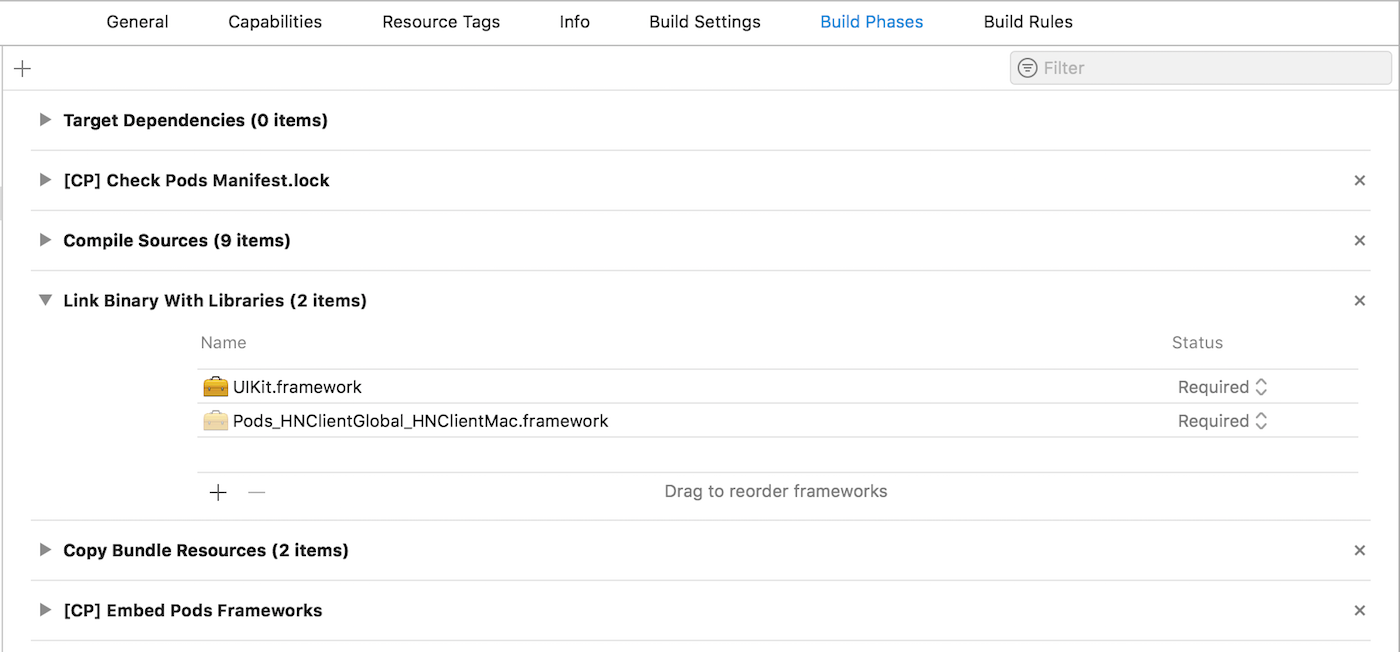1400x652 pixels.
Task: Open the Pods framework Required status dropdown
Action: pos(1223,421)
